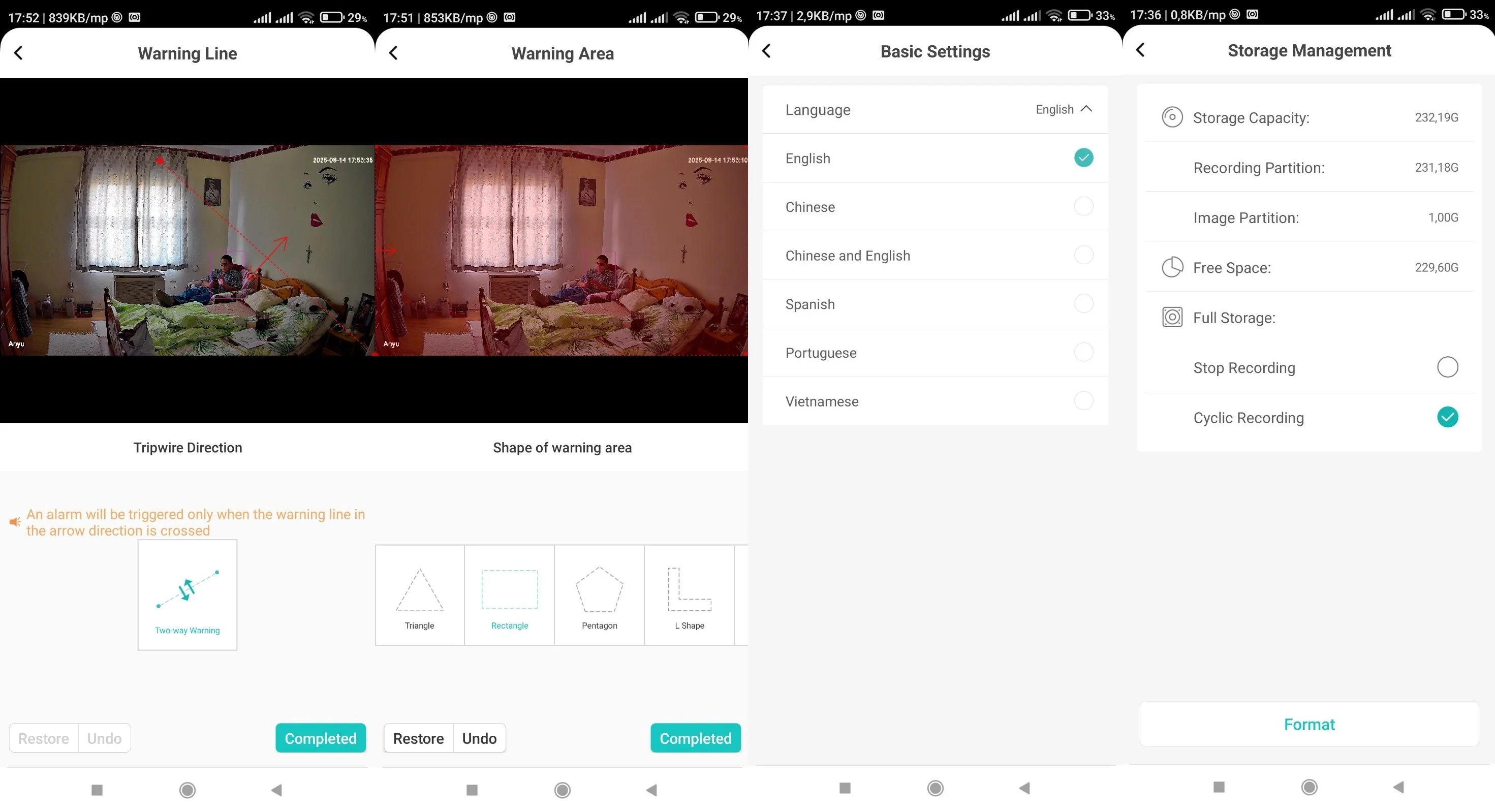
Task: Tap the Free Space pie chart icon
Action: click(x=1172, y=268)
